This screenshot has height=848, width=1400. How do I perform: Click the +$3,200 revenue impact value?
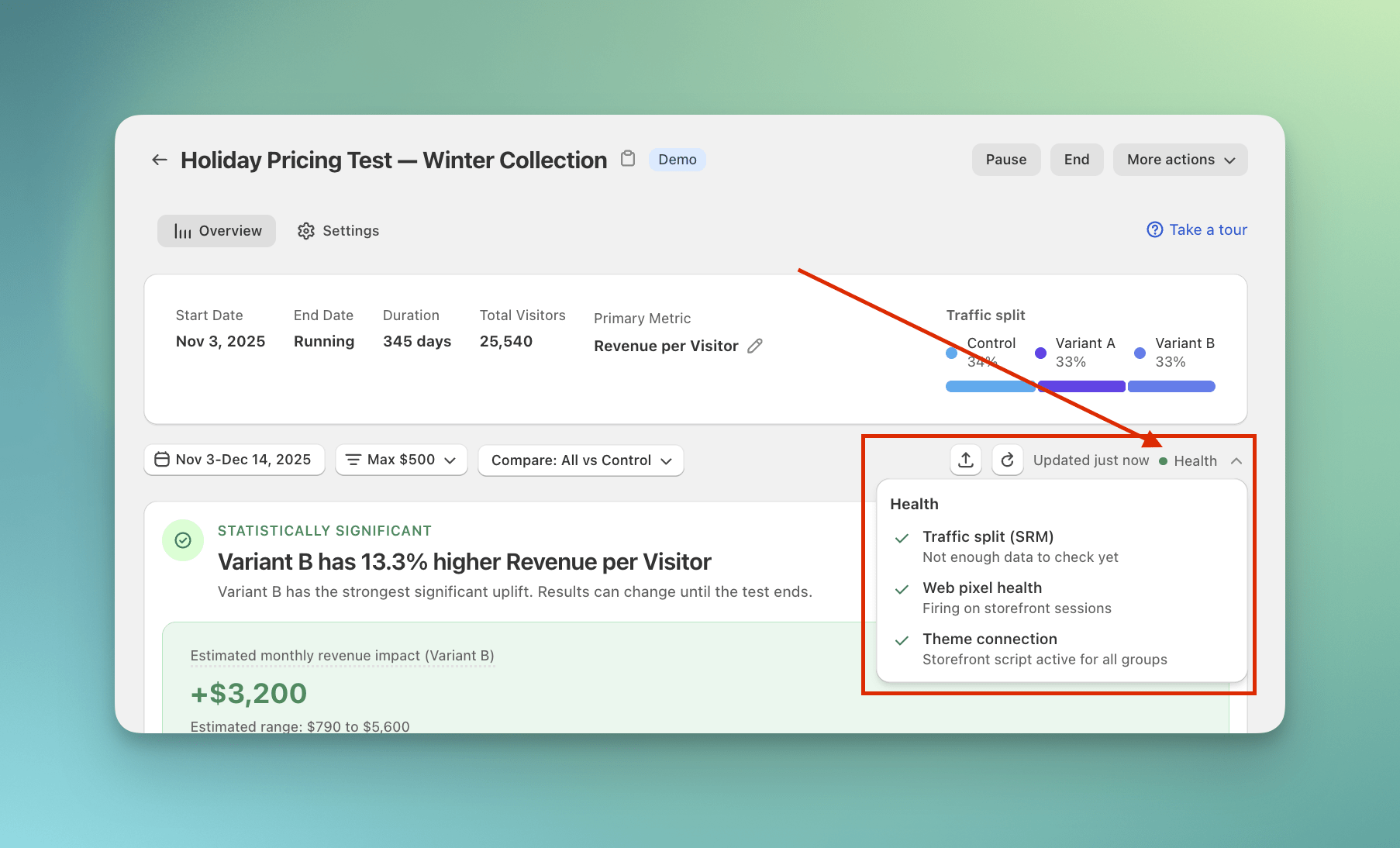pyautogui.click(x=249, y=693)
